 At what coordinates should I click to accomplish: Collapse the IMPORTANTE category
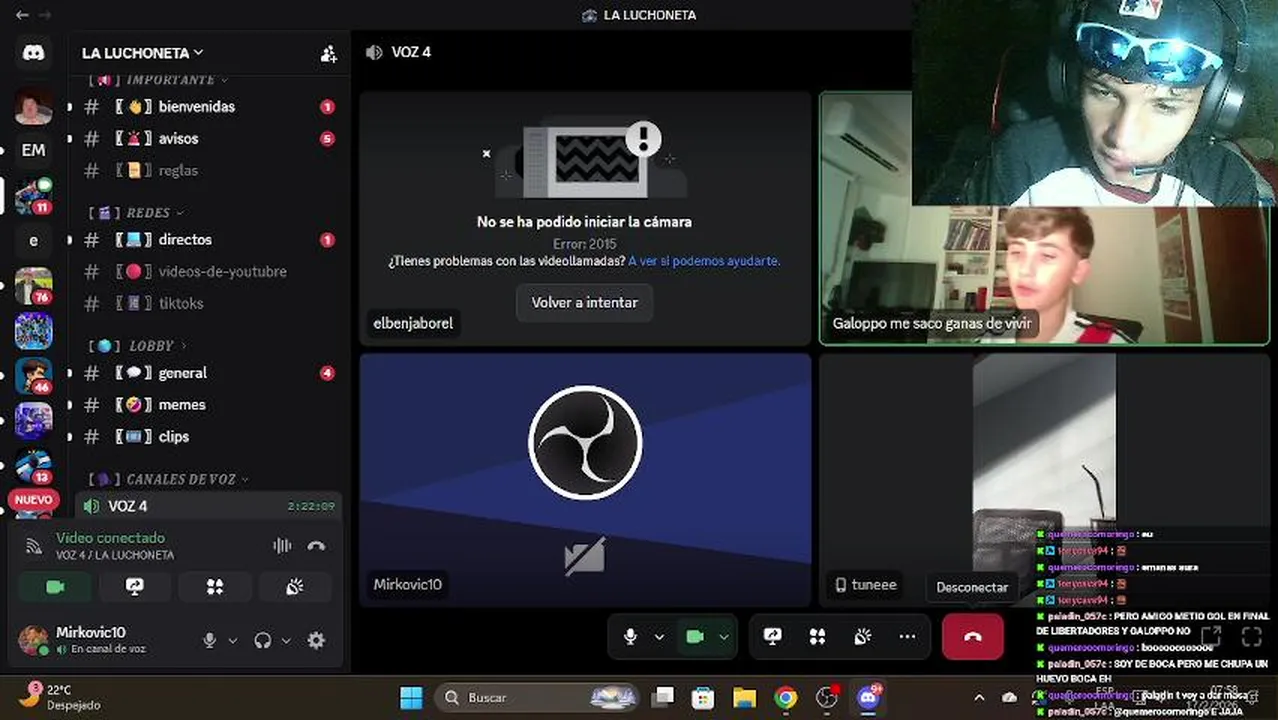point(158,80)
